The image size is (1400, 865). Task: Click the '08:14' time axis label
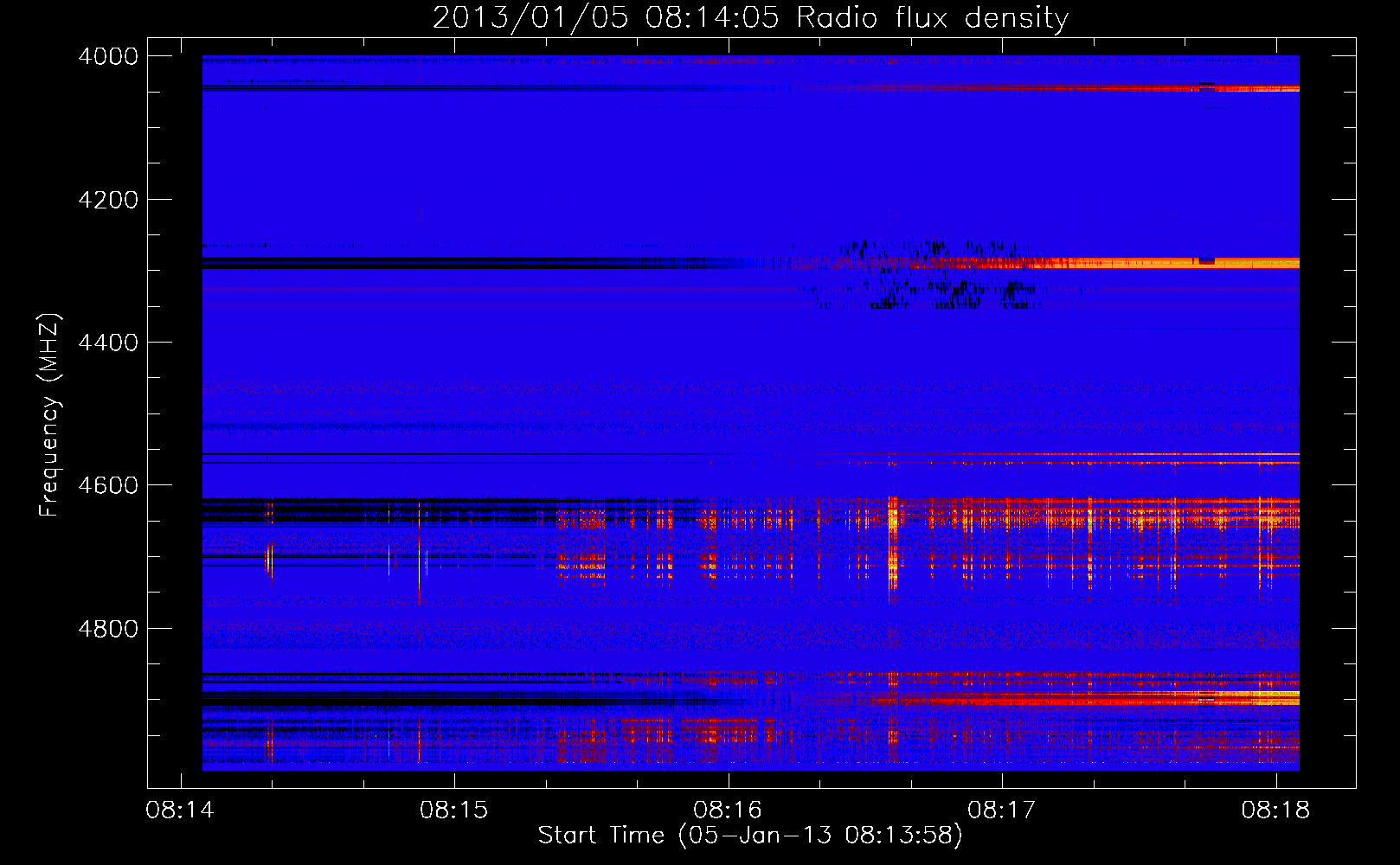coord(180,811)
